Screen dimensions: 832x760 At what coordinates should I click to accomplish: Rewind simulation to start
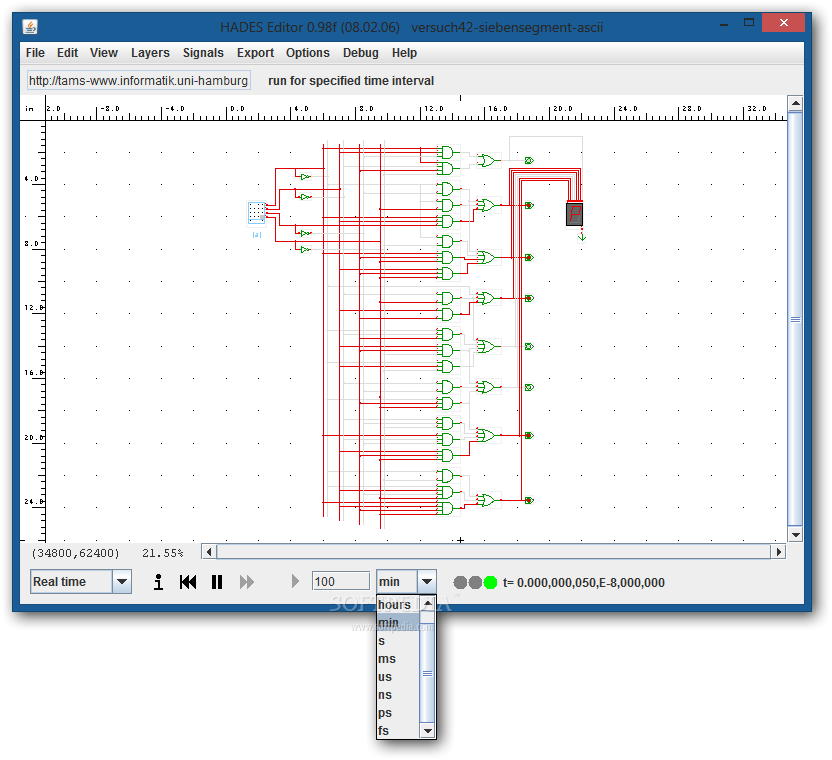(188, 582)
